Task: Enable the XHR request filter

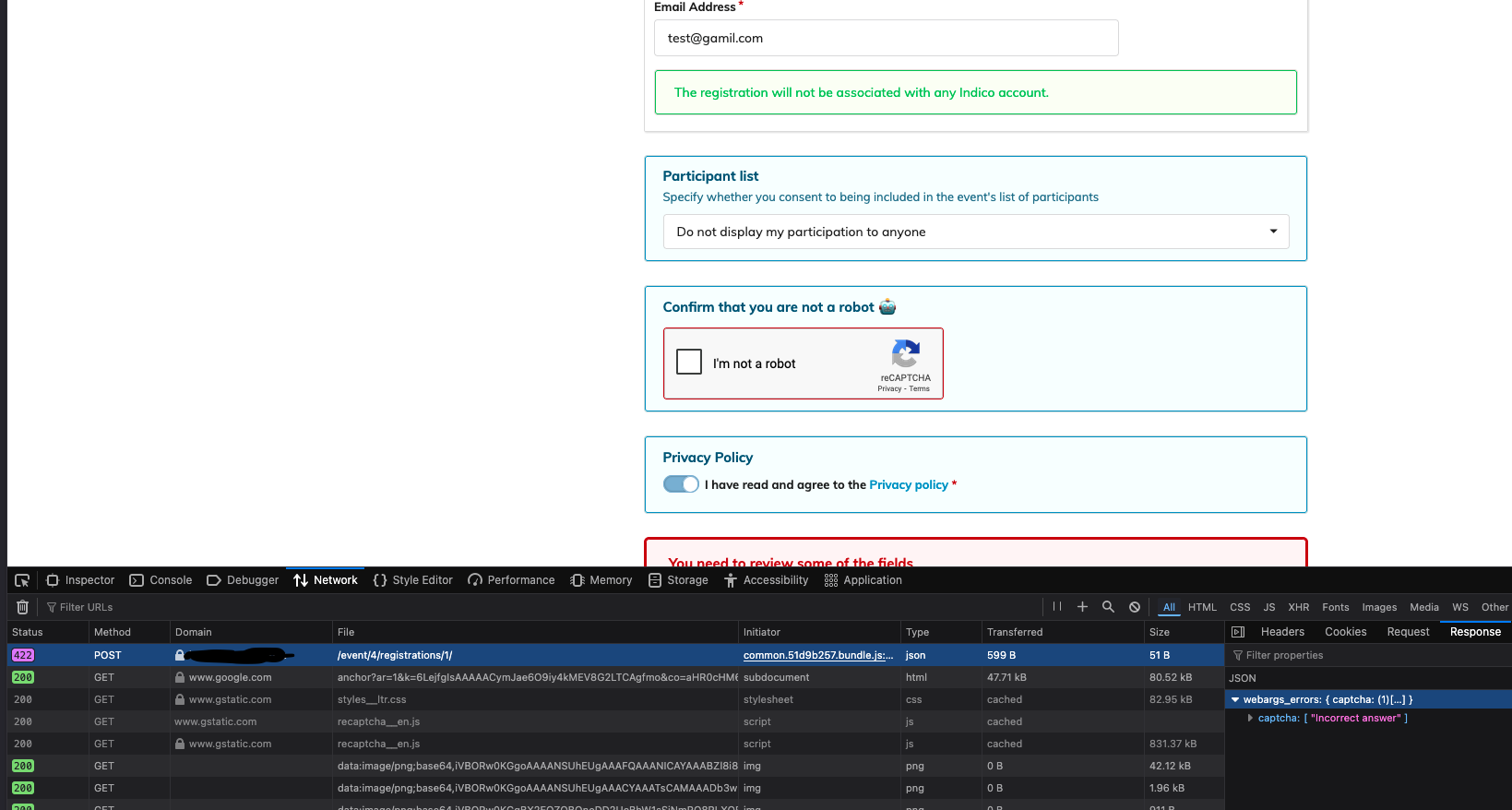Action: tap(1298, 607)
